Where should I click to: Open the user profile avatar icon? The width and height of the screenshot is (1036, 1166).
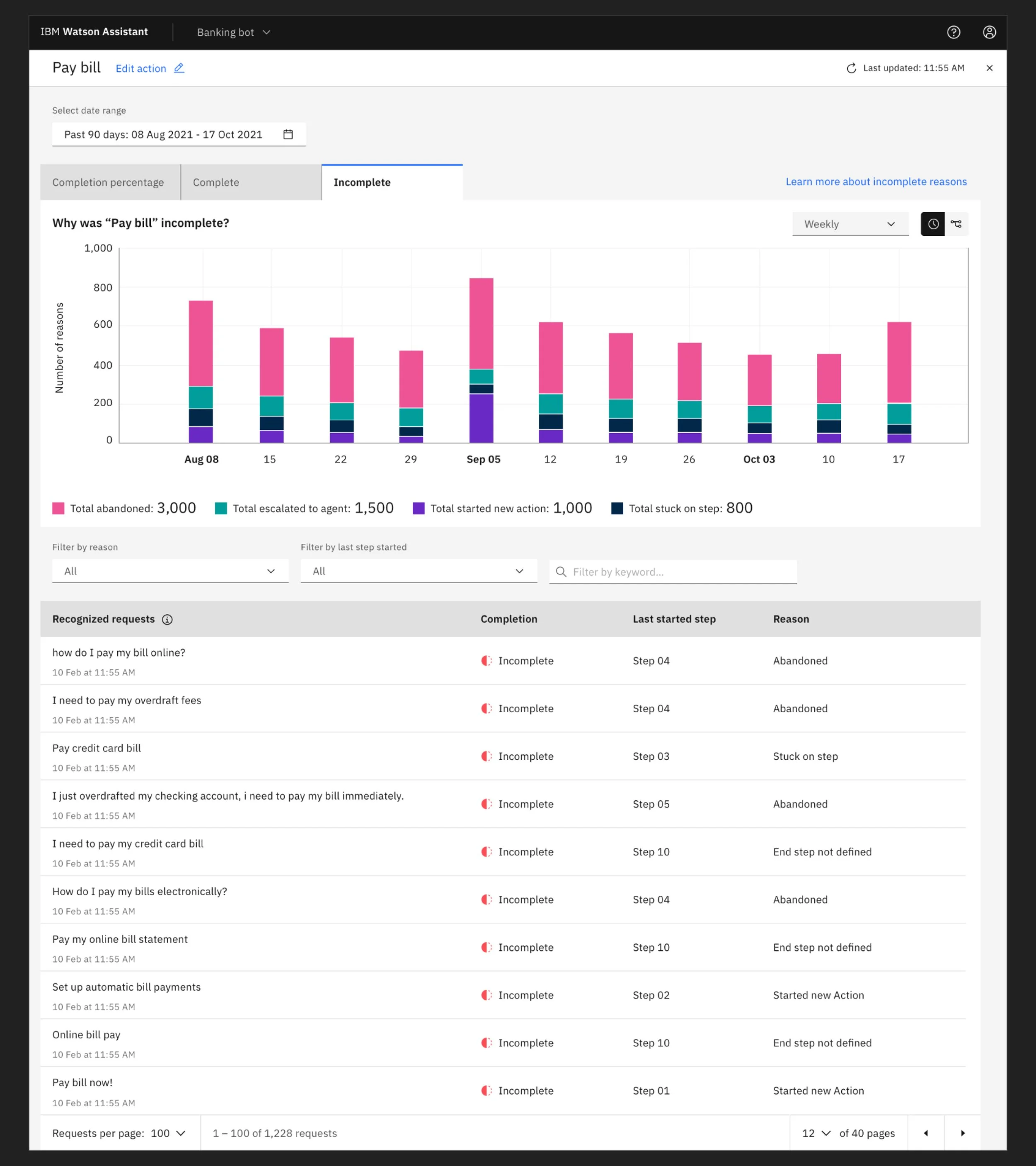click(x=989, y=32)
